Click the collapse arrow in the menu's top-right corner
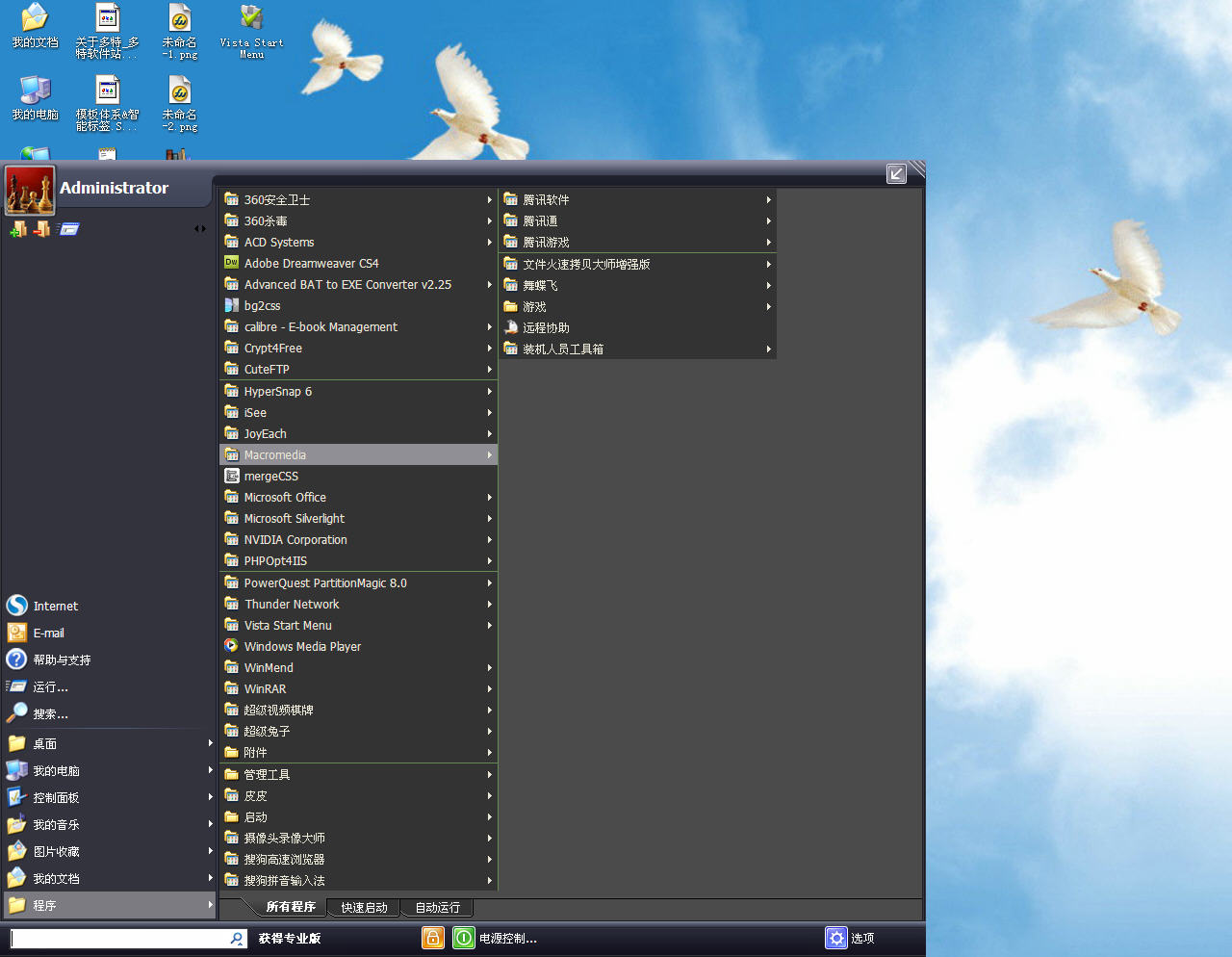The width and height of the screenshot is (1232, 957). coord(896,173)
